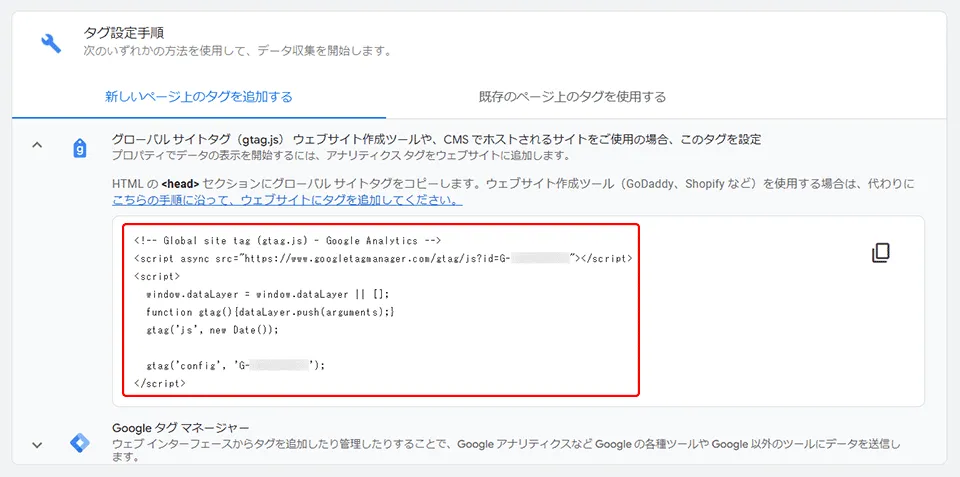Click the プロパティでデータの表示 description text
960x477 pixels.
[341, 156]
